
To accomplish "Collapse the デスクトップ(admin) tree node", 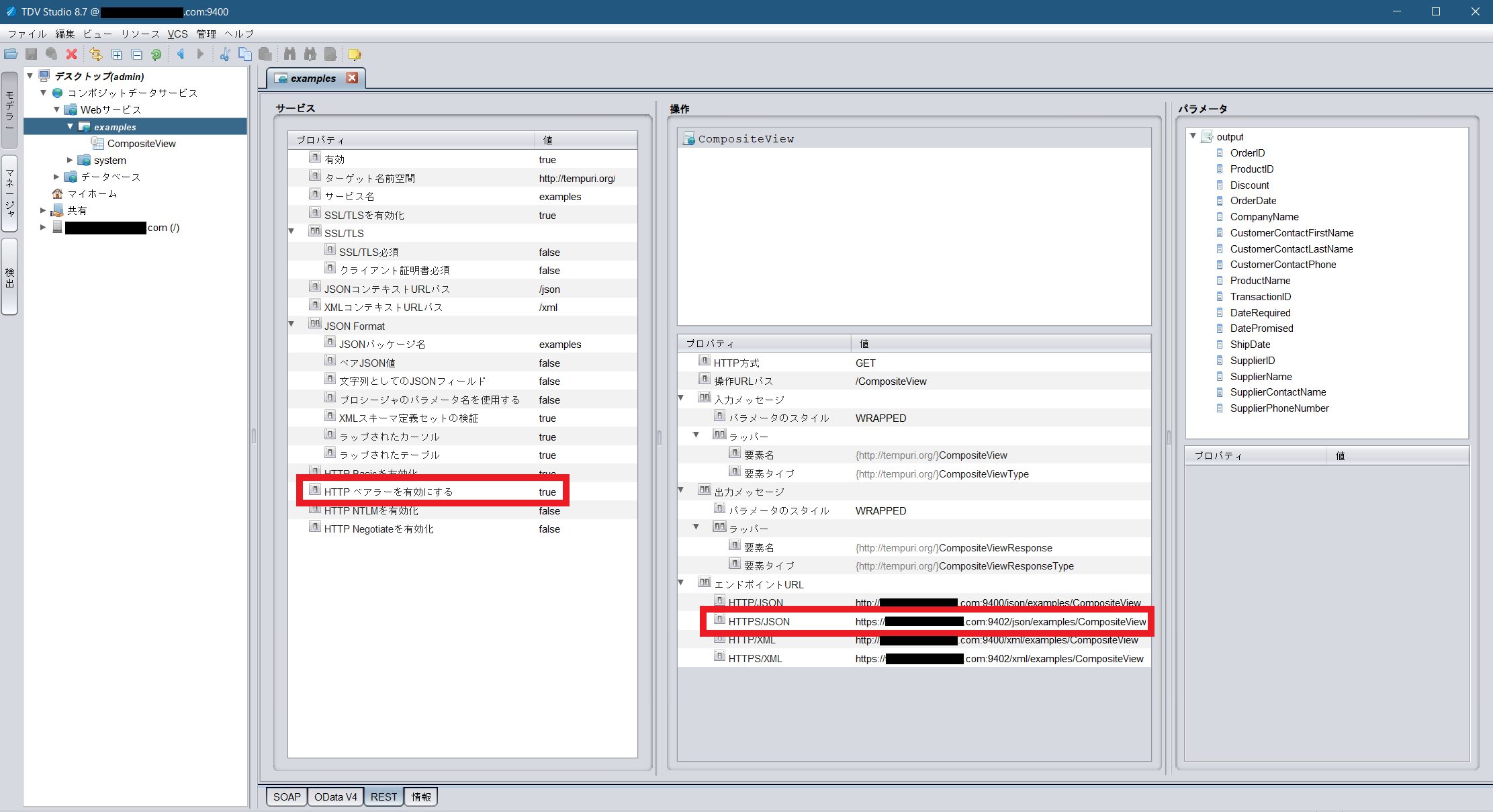I will point(30,76).
